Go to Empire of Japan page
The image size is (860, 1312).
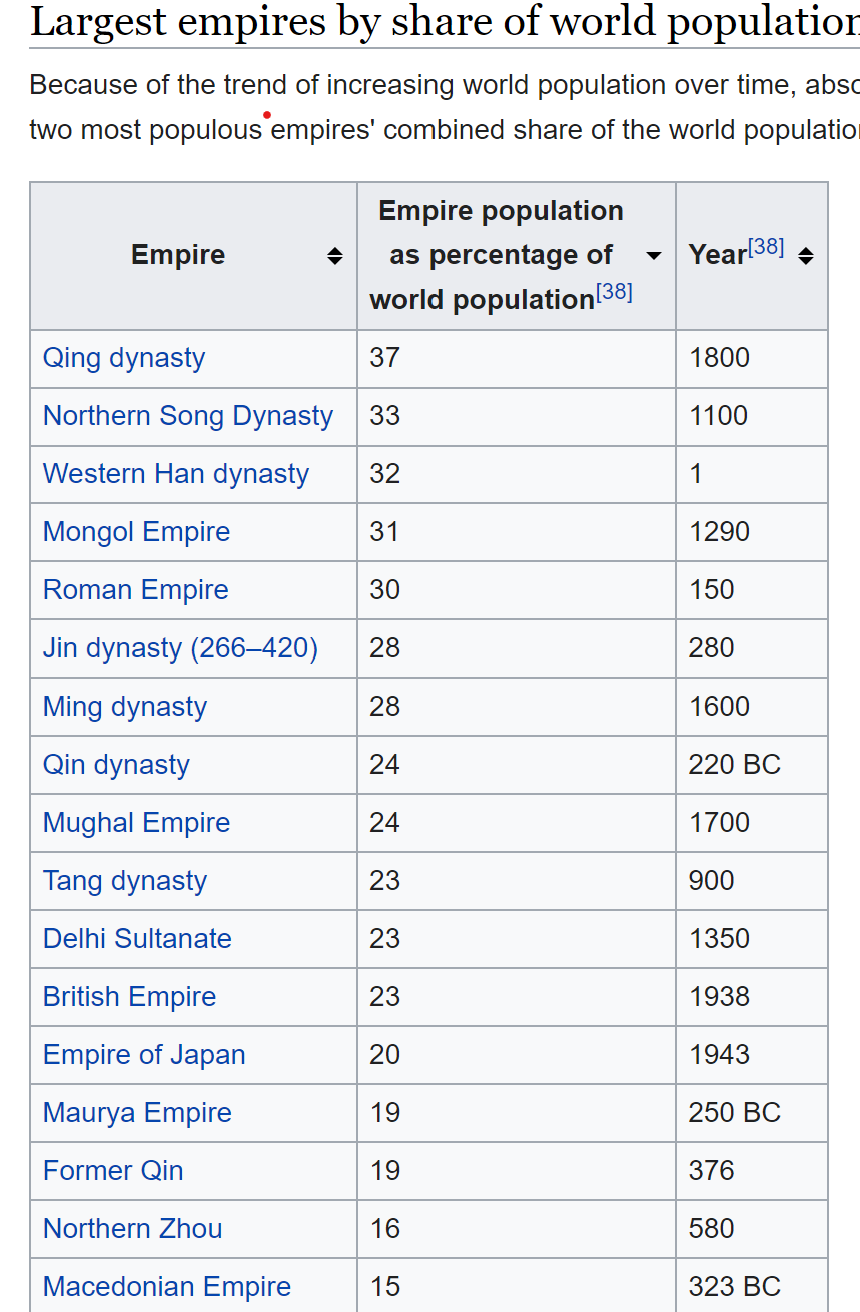pos(144,1055)
